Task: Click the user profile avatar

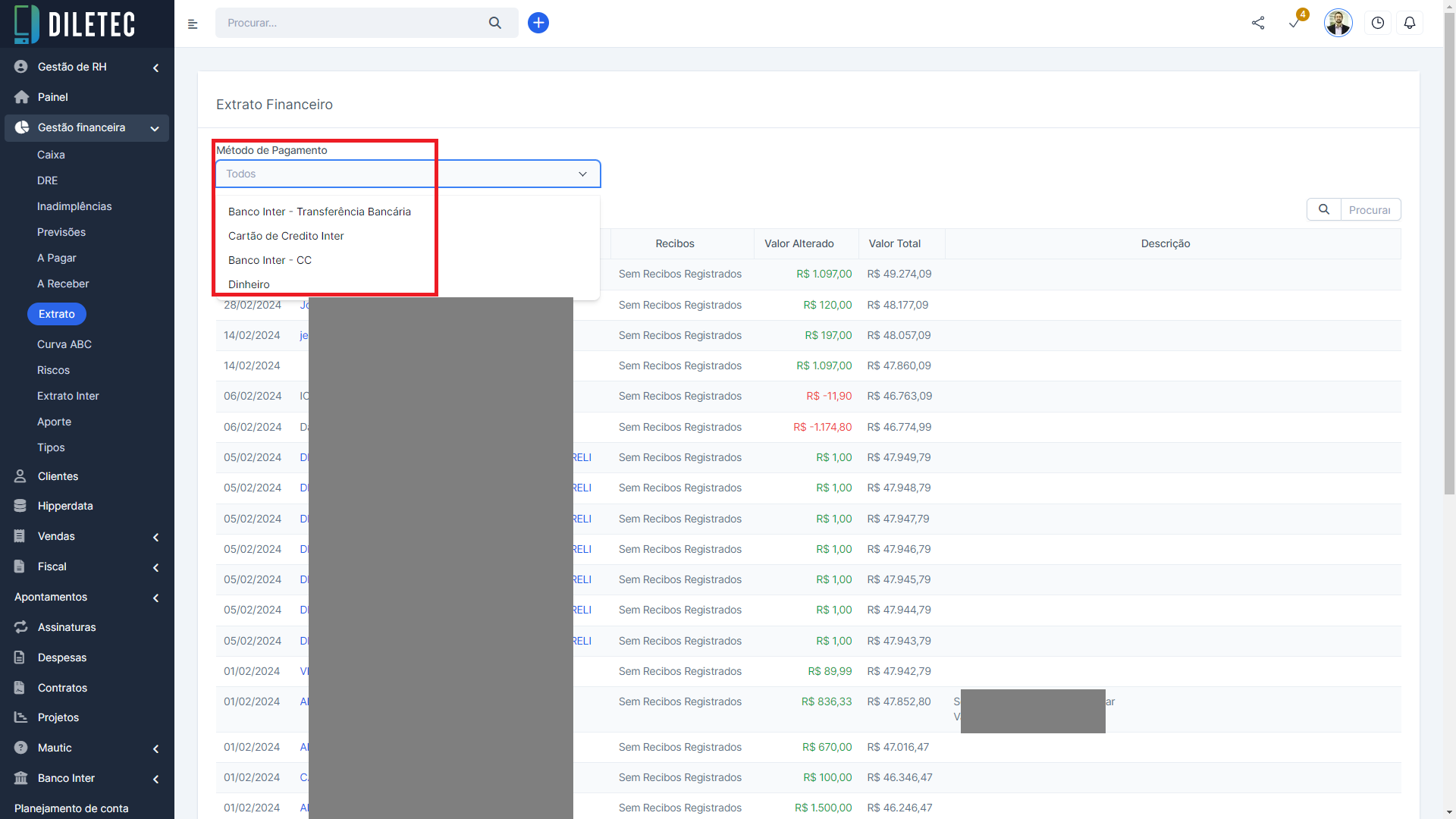Action: [1338, 23]
